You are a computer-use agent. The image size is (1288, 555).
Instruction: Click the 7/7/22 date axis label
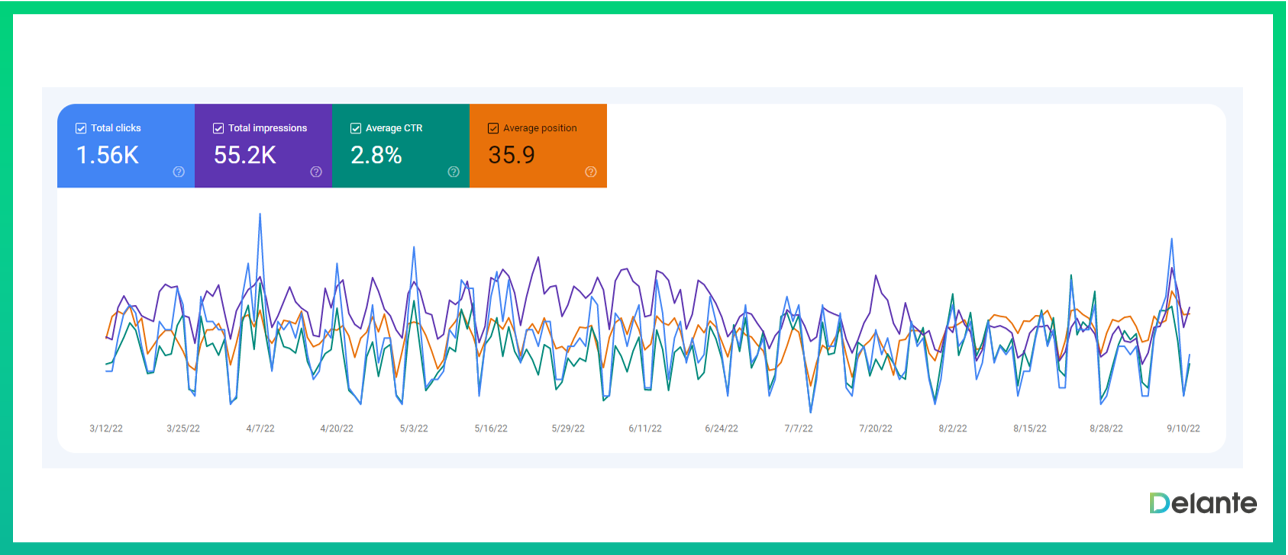click(x=799, y=428)
